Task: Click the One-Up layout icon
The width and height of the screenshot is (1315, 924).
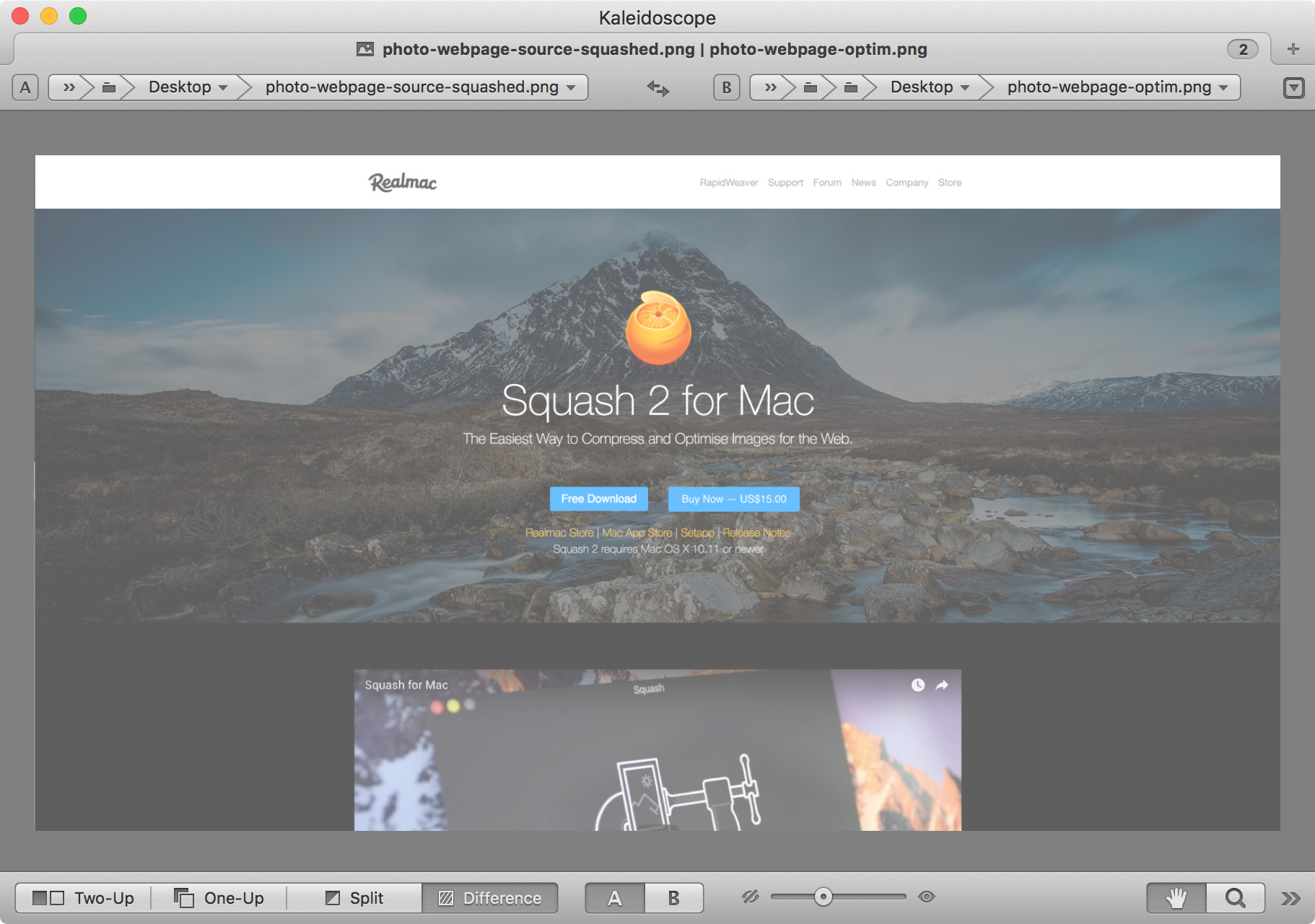Action: (184, 898)
